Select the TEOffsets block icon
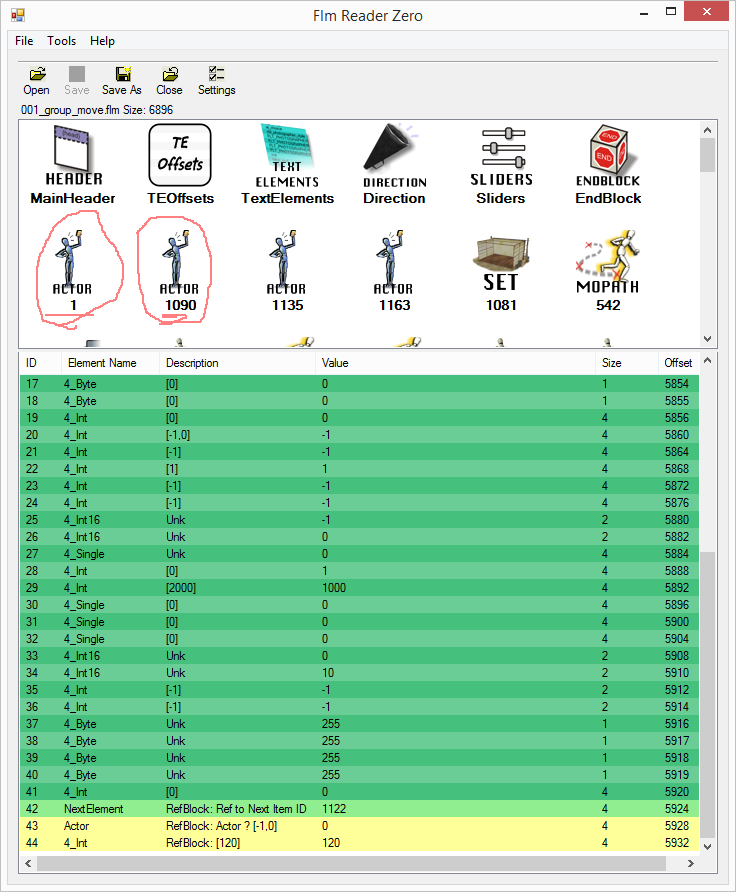This screenshot has width=736, height=892. [x=180, y=165]
